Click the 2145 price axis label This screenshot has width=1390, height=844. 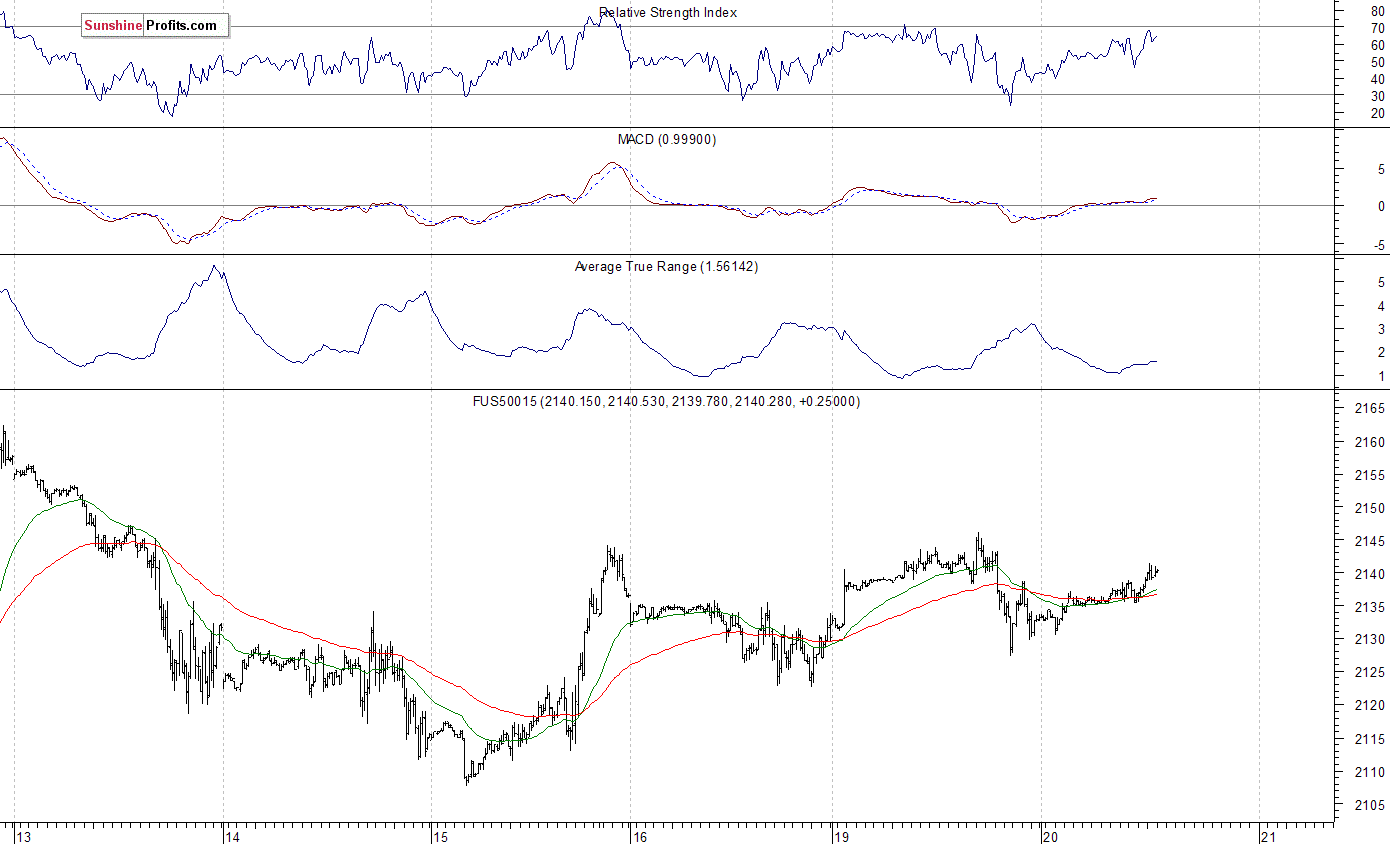(1369, 541)
